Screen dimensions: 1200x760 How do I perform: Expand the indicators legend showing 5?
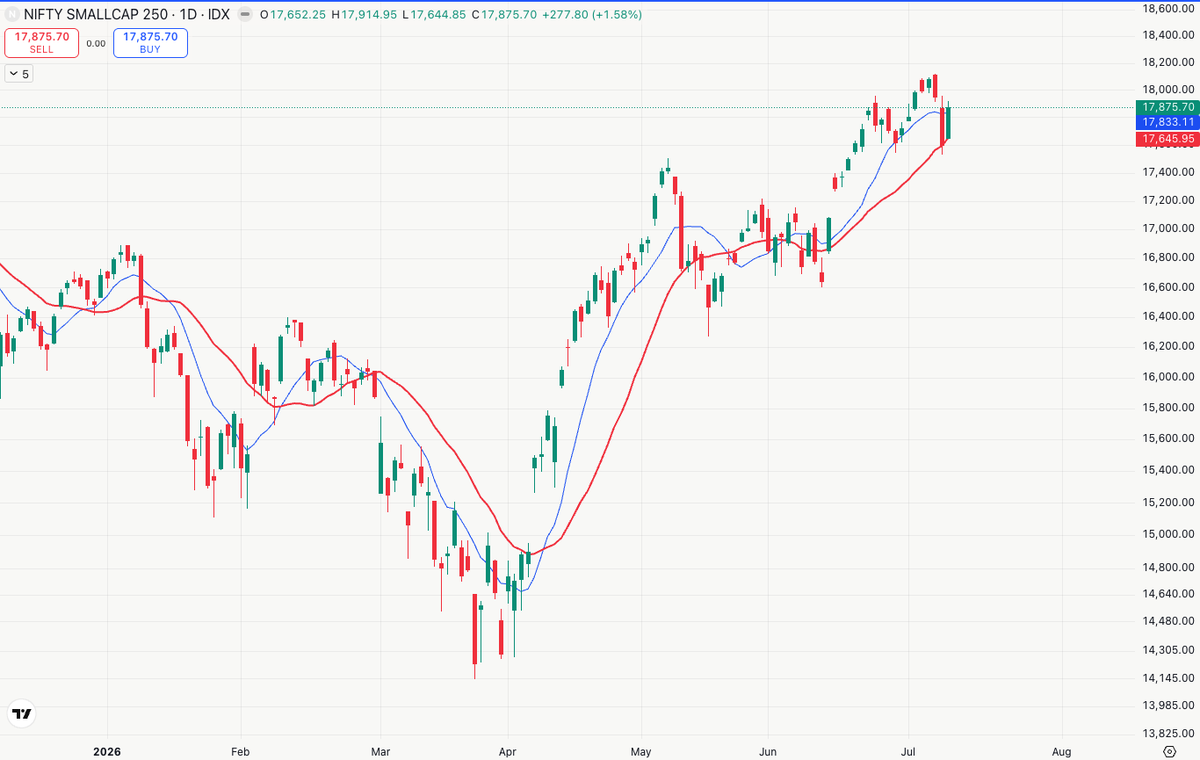(19, 74)
